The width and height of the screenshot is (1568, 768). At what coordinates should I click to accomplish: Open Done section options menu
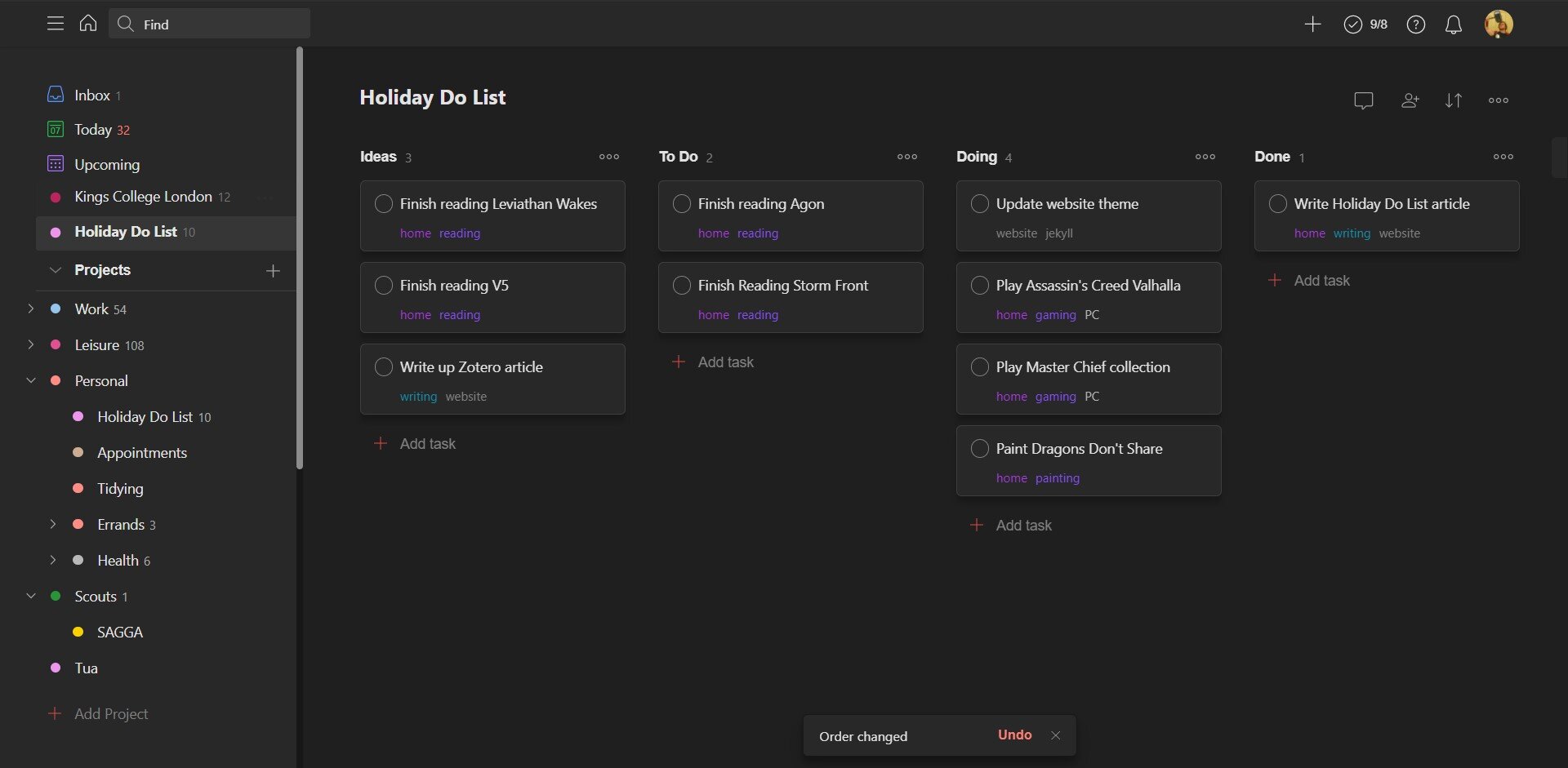point(1503,157)
